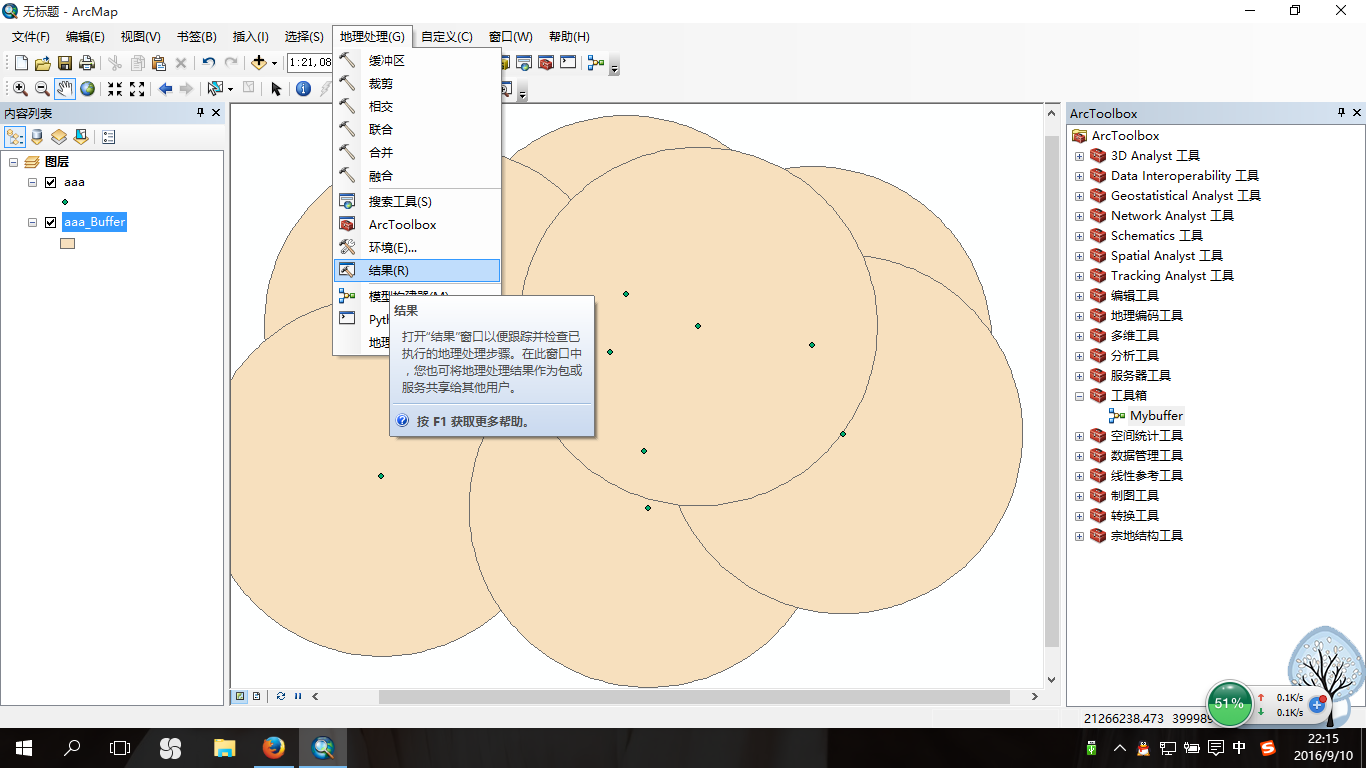Expand the Spatial Analyst 工具 toolbox
1366x768 pixels.
(1079, 256)
